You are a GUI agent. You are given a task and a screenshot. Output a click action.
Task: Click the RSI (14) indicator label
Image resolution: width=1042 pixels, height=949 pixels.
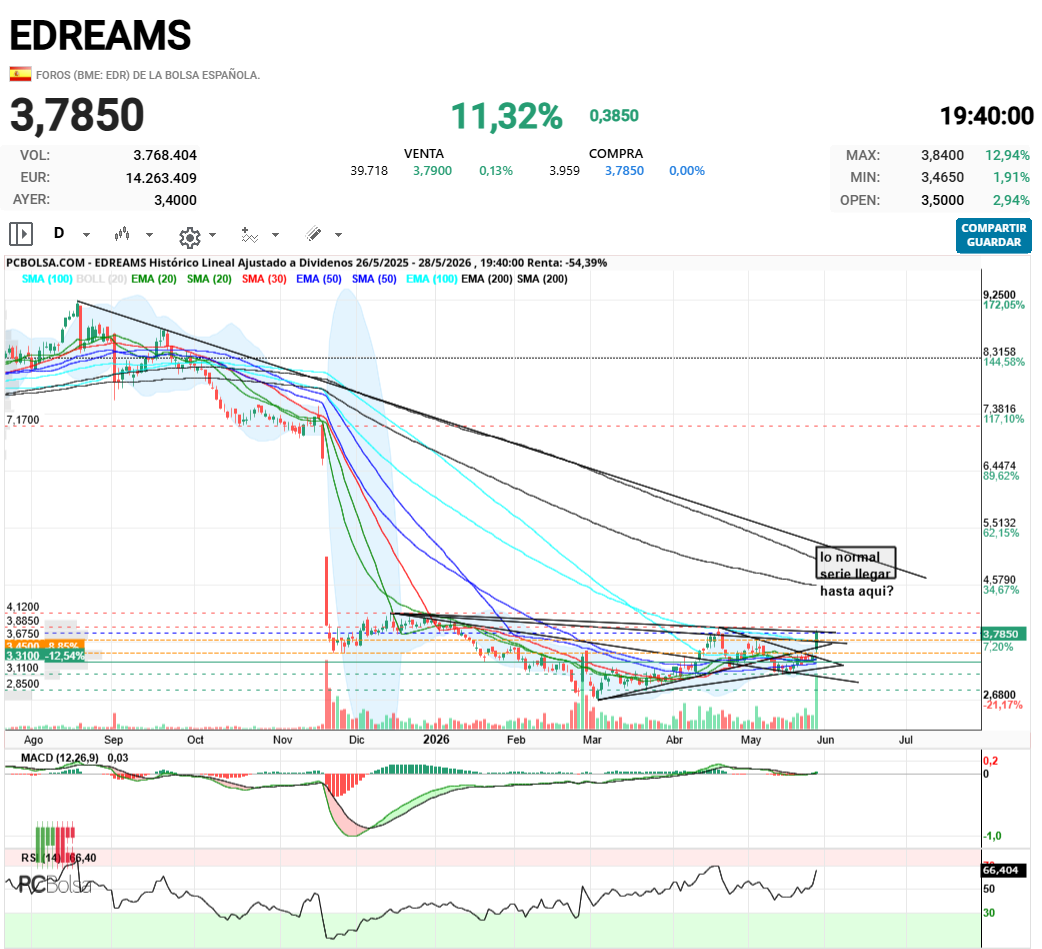coord(43,858)
